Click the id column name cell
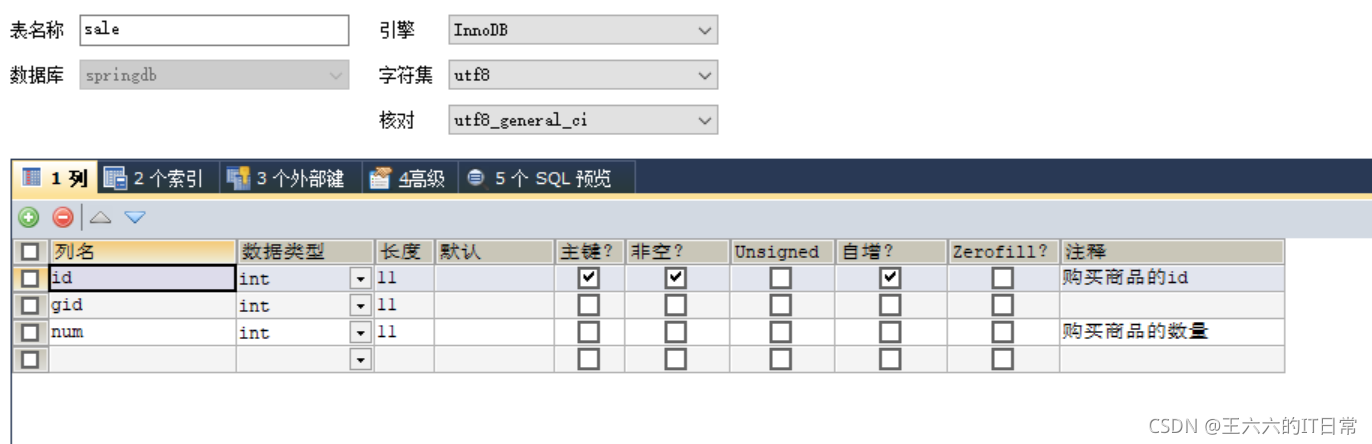 [142, 278]
